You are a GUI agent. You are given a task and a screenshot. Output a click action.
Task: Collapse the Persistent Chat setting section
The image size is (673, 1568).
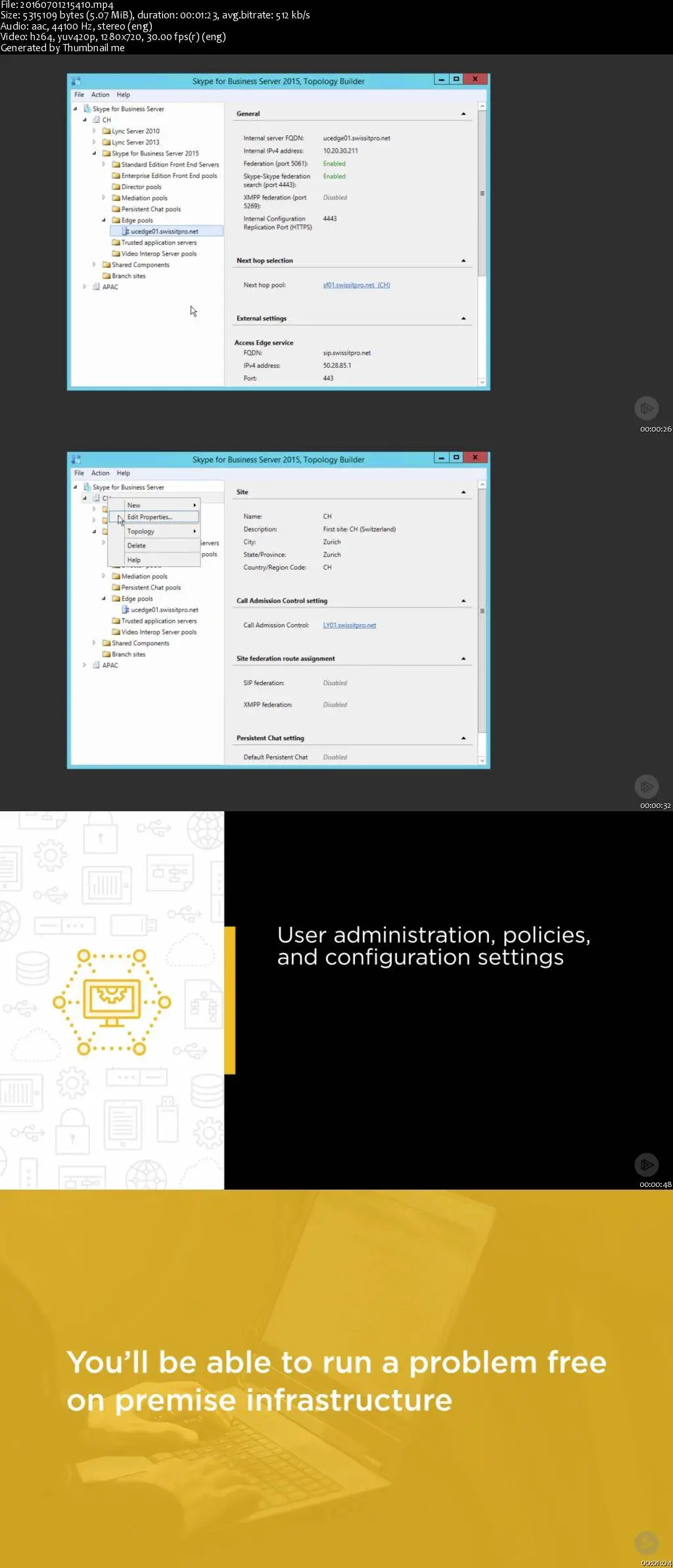pyautogui.click(x=463, y=738)
